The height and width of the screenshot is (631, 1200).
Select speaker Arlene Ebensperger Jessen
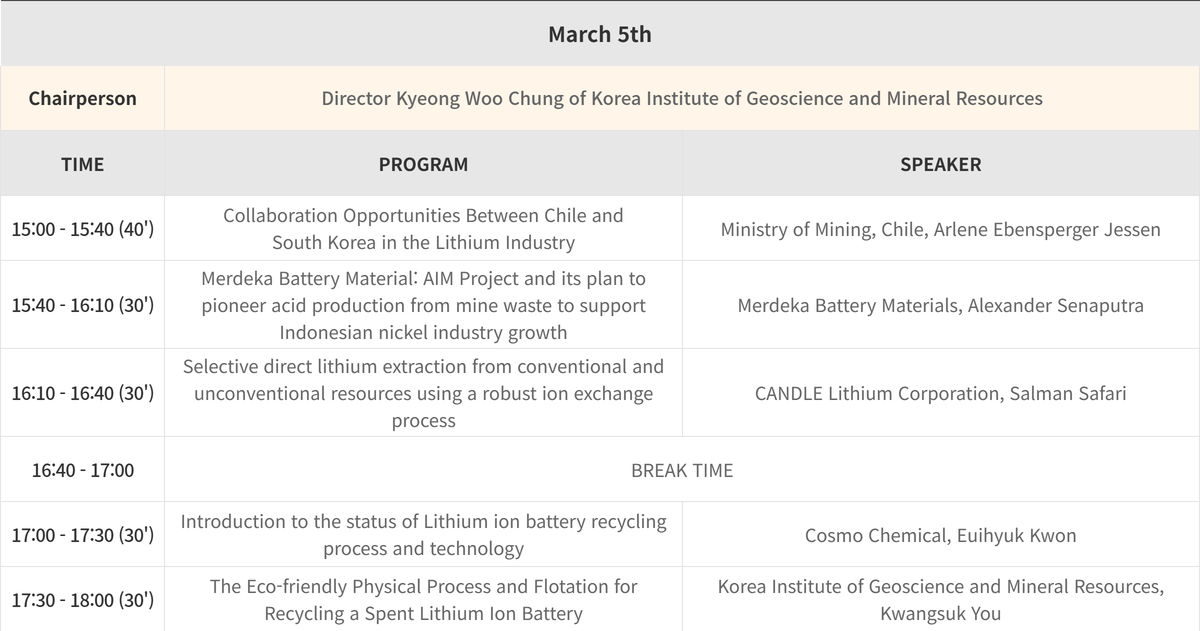[940, 229]
